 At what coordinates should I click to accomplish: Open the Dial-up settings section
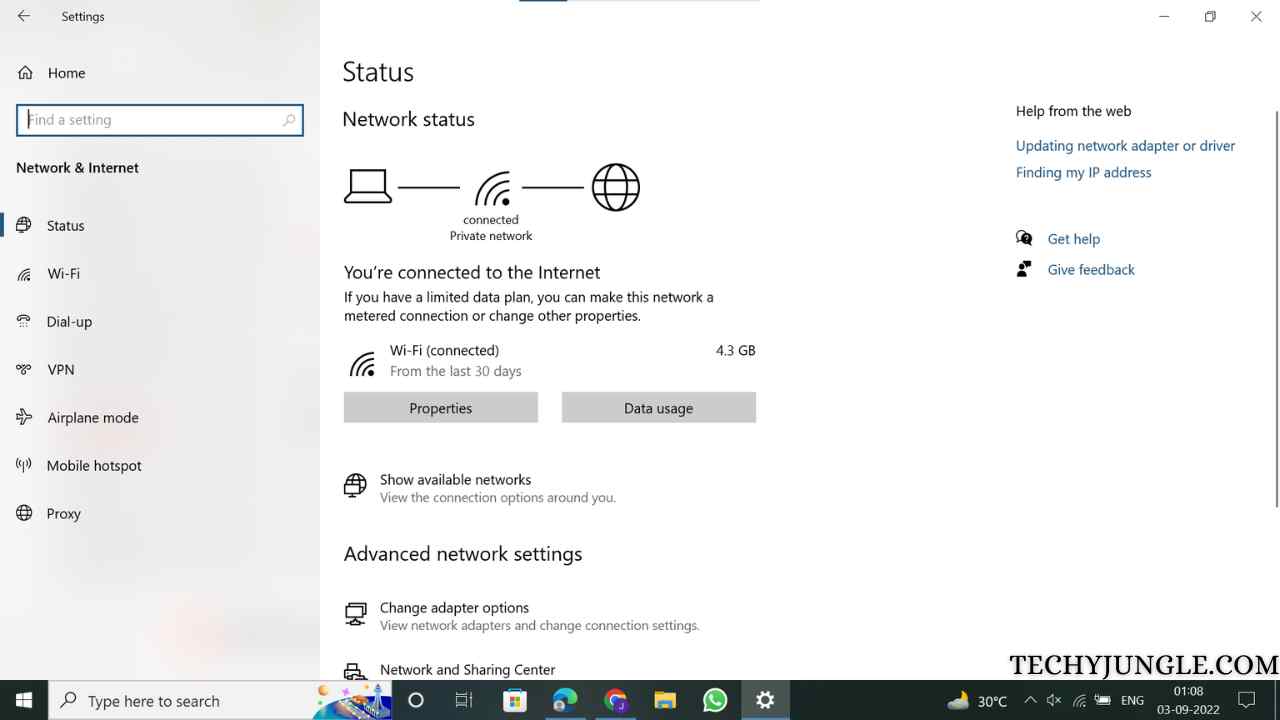tap(69, 322)
